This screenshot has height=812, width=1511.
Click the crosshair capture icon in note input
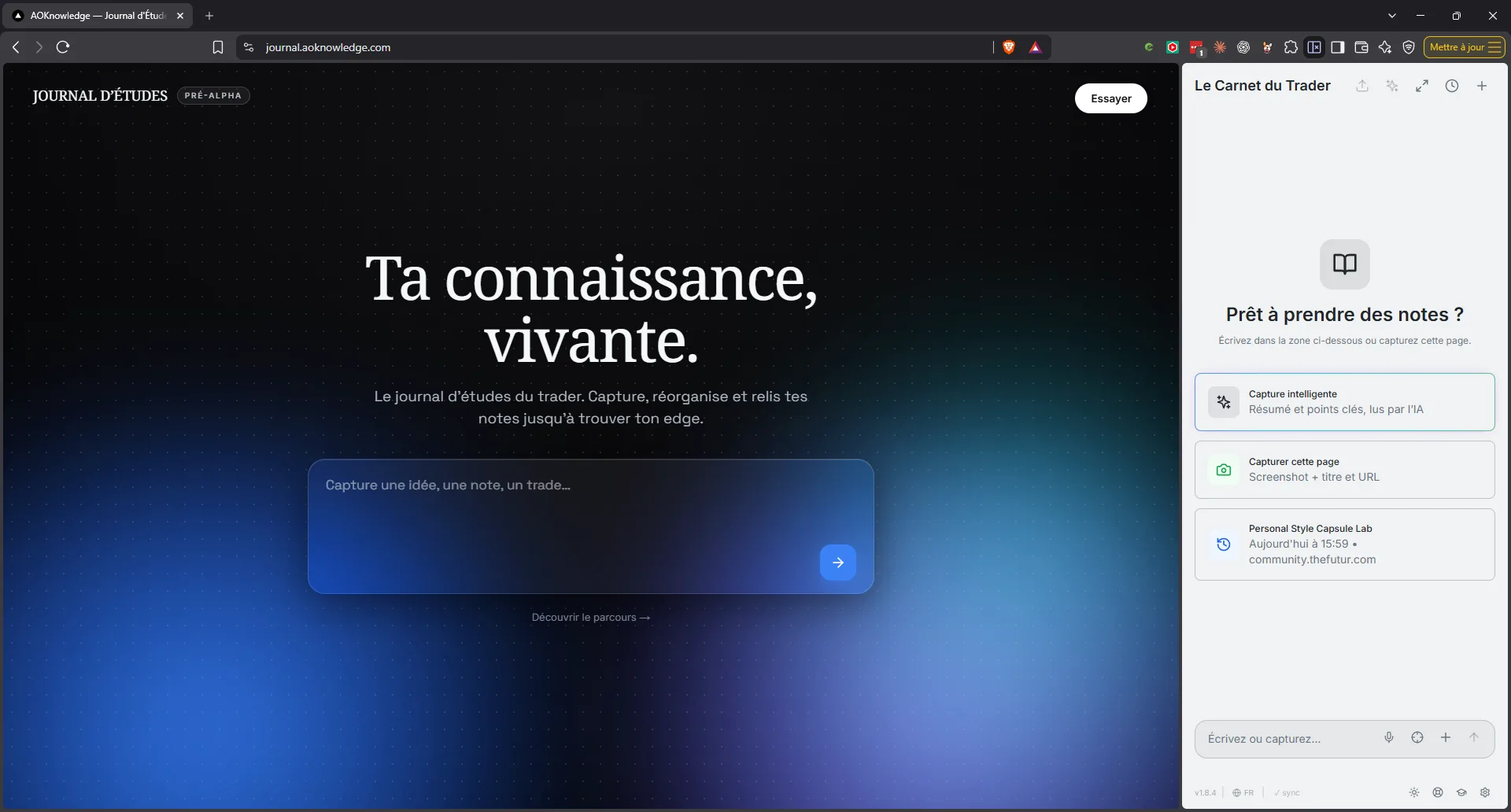point(1417,737)
